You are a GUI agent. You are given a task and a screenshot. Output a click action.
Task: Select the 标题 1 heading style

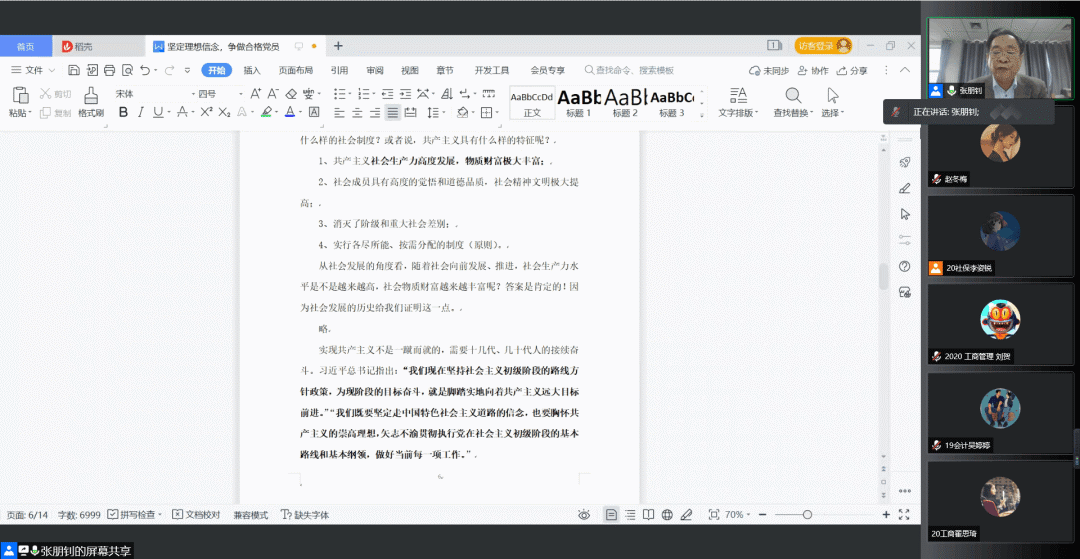click(x=578, y=102)
